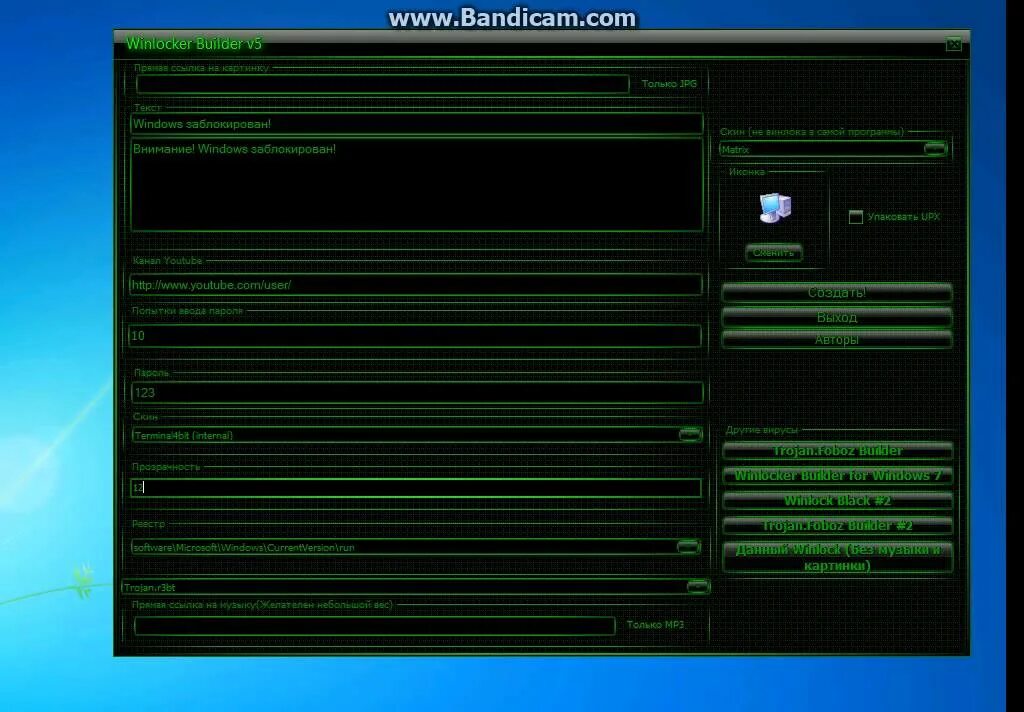Click Данный Winlock (без музыки и картинки)
The image size is (1024, 712).
coord(837,557)
